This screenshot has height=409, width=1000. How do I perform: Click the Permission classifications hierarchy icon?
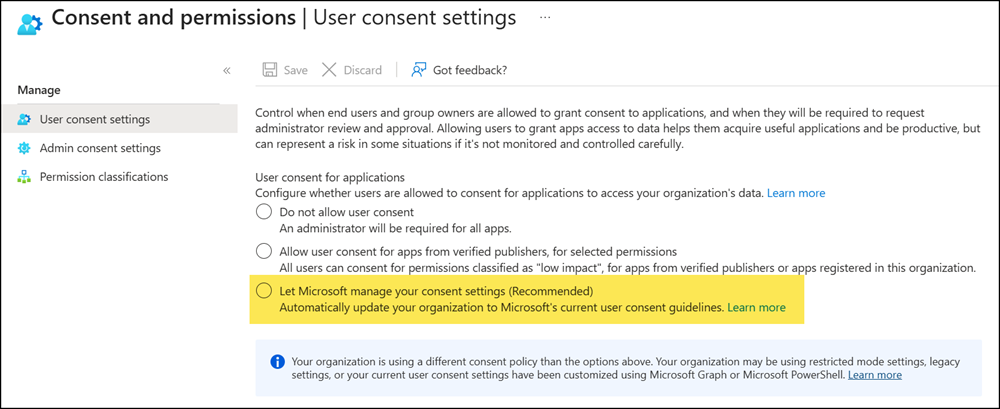pos(24,177)
